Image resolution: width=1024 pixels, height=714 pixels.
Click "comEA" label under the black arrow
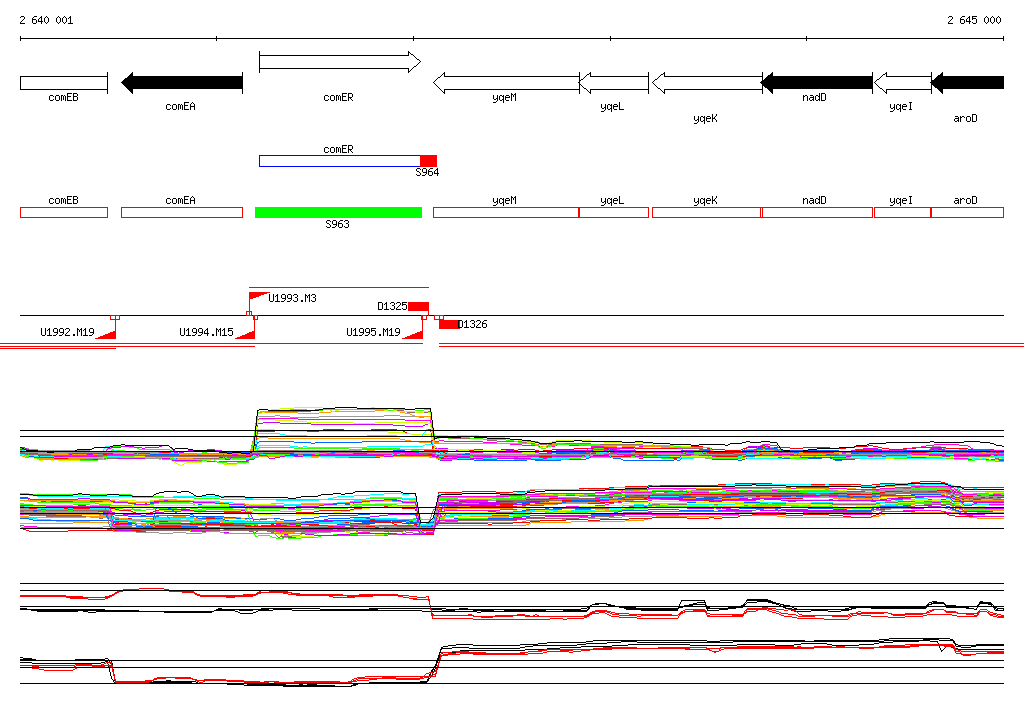point(180,106)
